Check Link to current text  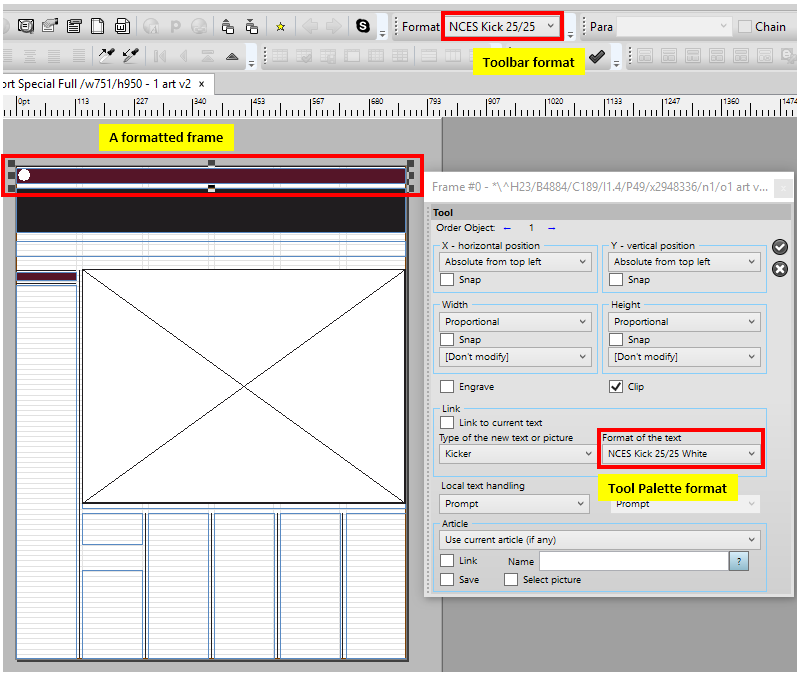click(447, 422)
